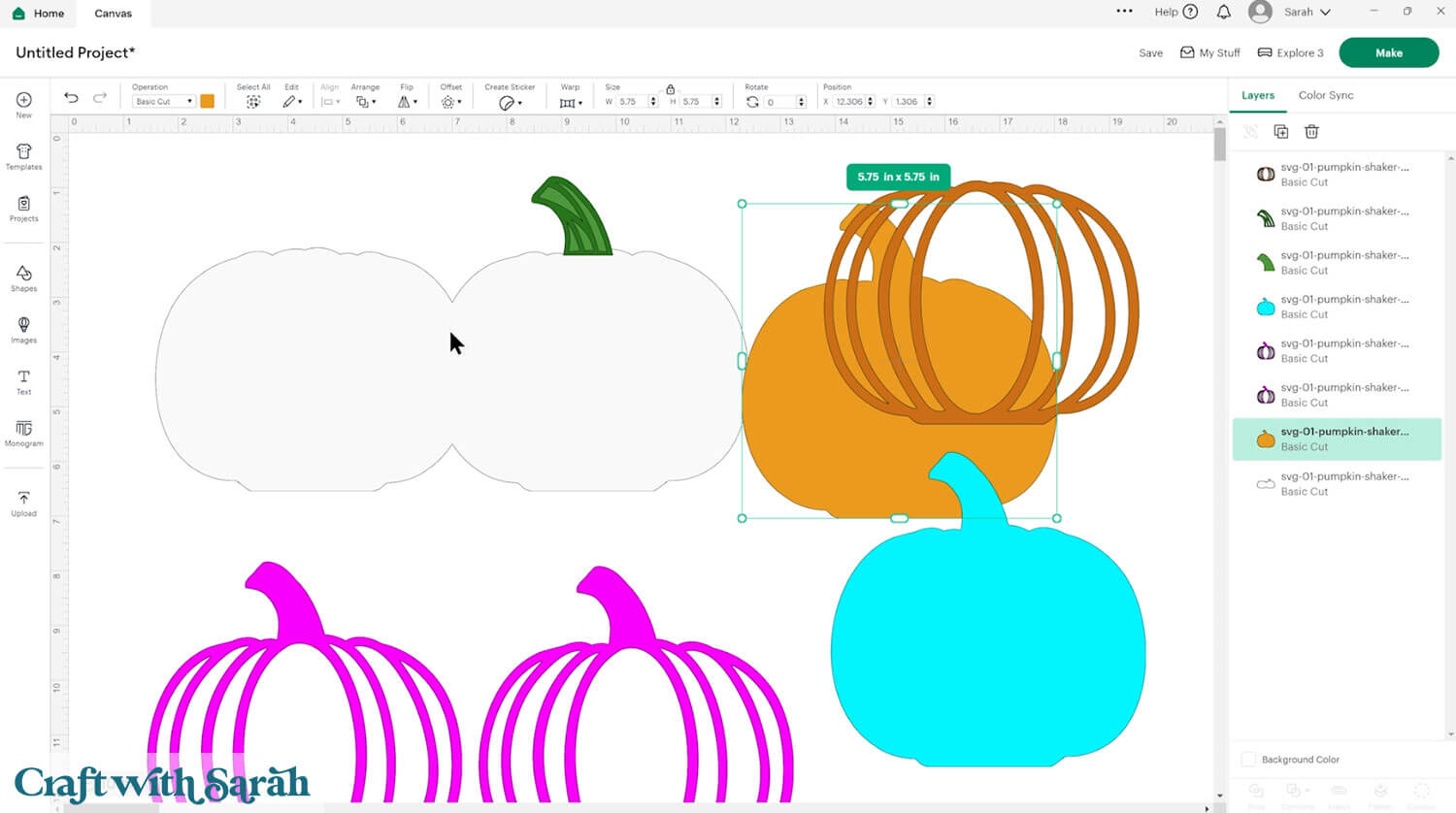Open the Sarah account dropdown
This screenshot has height=813, width=1456.
click(1307, 13)
